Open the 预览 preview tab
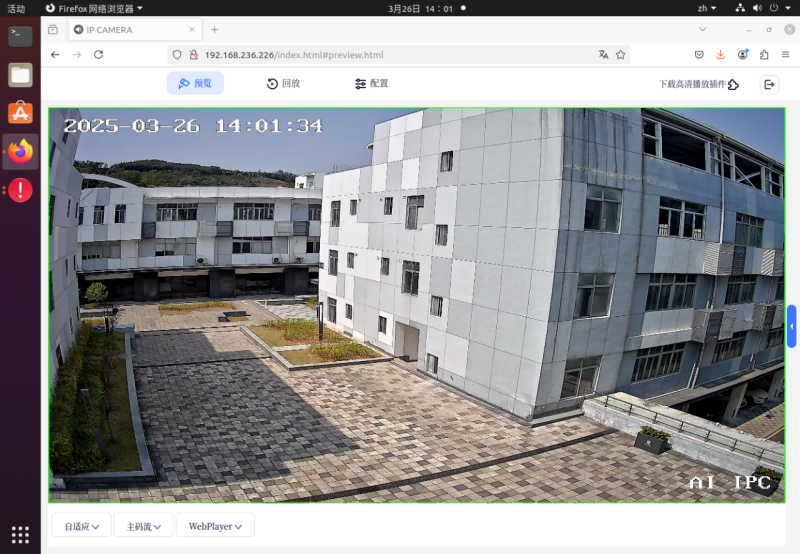 [195, 83]
